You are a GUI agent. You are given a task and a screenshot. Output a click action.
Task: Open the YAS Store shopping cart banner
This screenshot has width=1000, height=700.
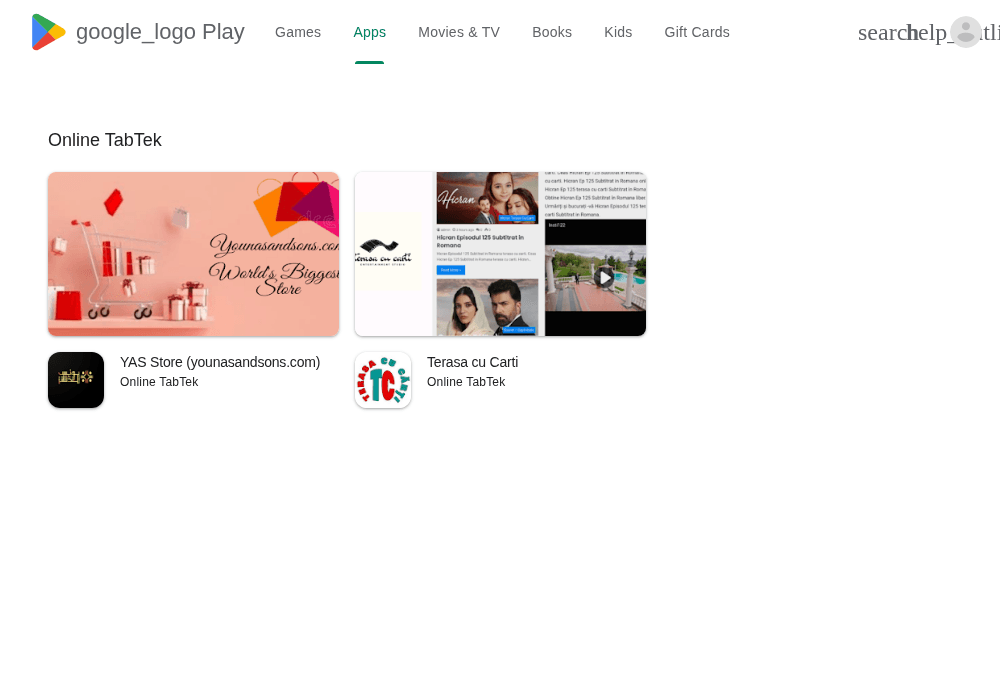(193, 254)
